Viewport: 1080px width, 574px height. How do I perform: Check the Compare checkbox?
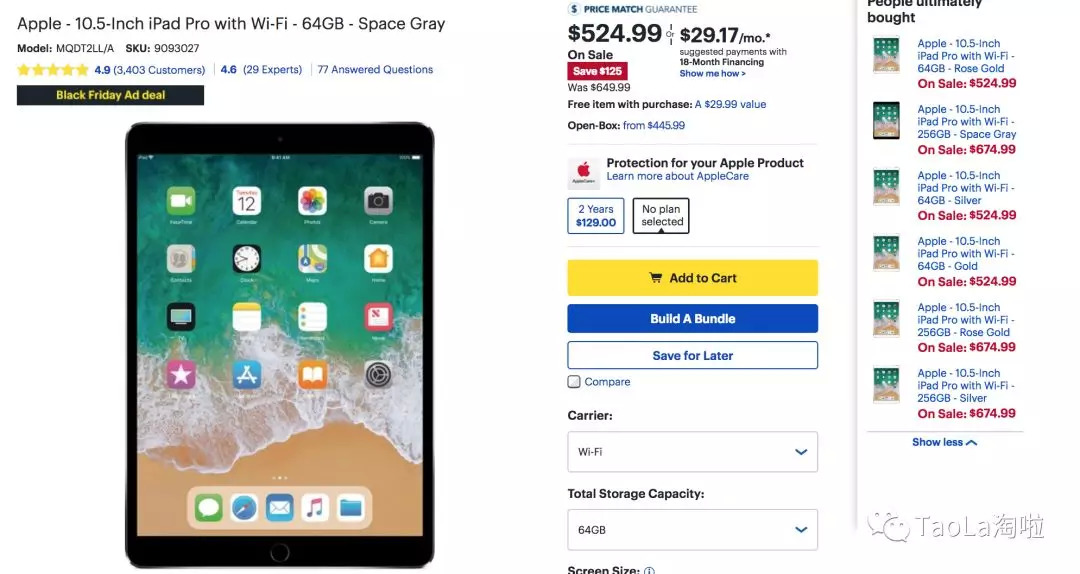(x=574, y=382)
